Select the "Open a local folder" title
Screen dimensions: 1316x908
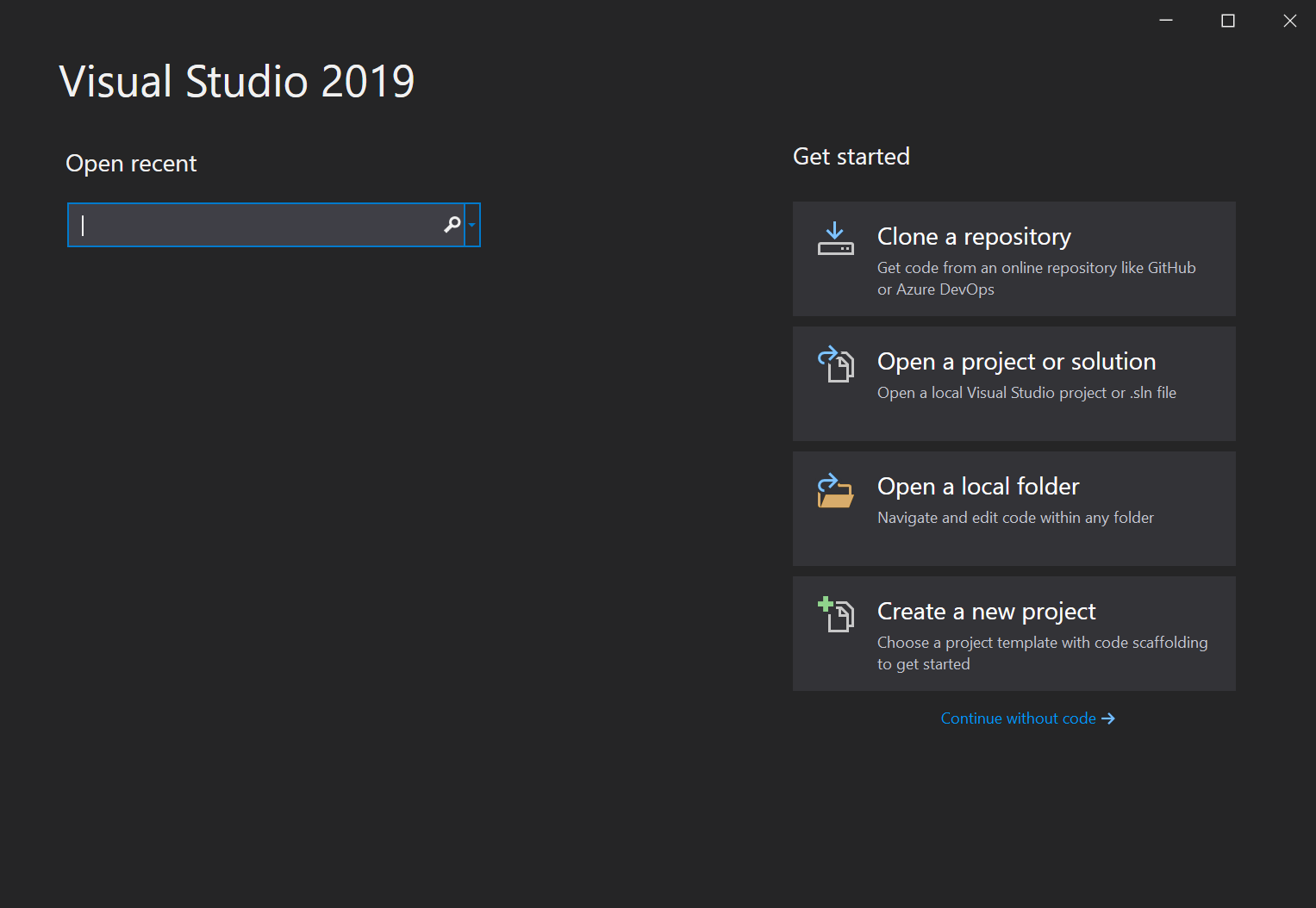tap(977, 487)
